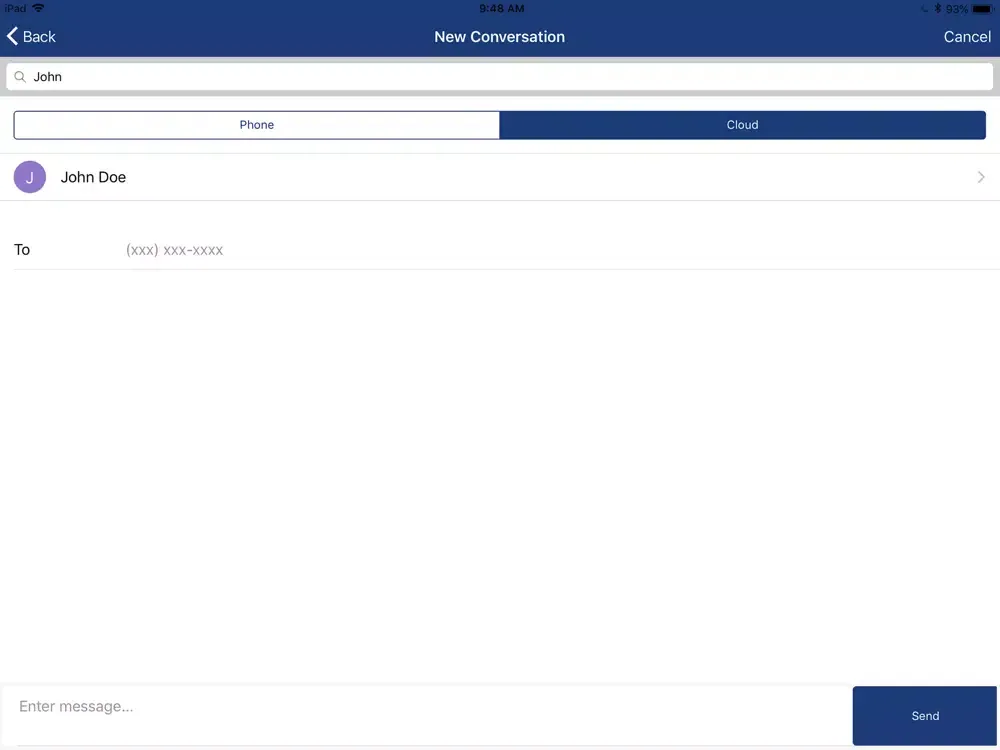Open John Doe's disclosure chevron
The height and width of the screenshot is (750, 1000).
[x=981, y=177]
